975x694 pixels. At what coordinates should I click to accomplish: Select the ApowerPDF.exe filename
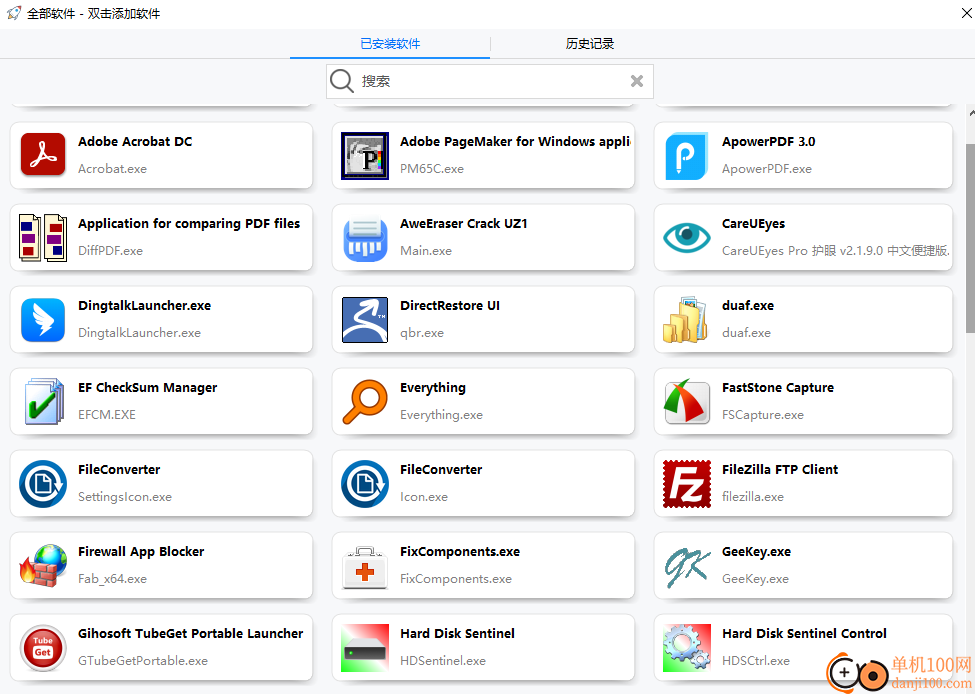coord(767,169)
